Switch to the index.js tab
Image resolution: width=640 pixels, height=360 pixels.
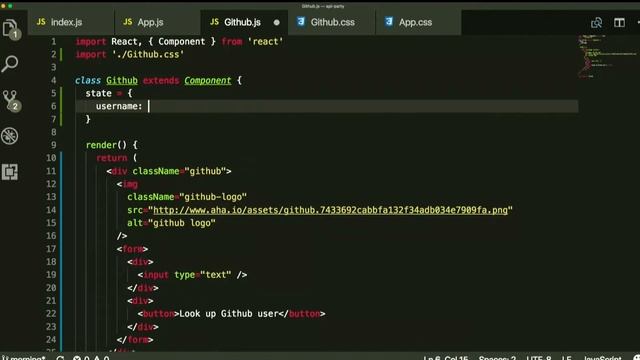[x=71, y=22]
